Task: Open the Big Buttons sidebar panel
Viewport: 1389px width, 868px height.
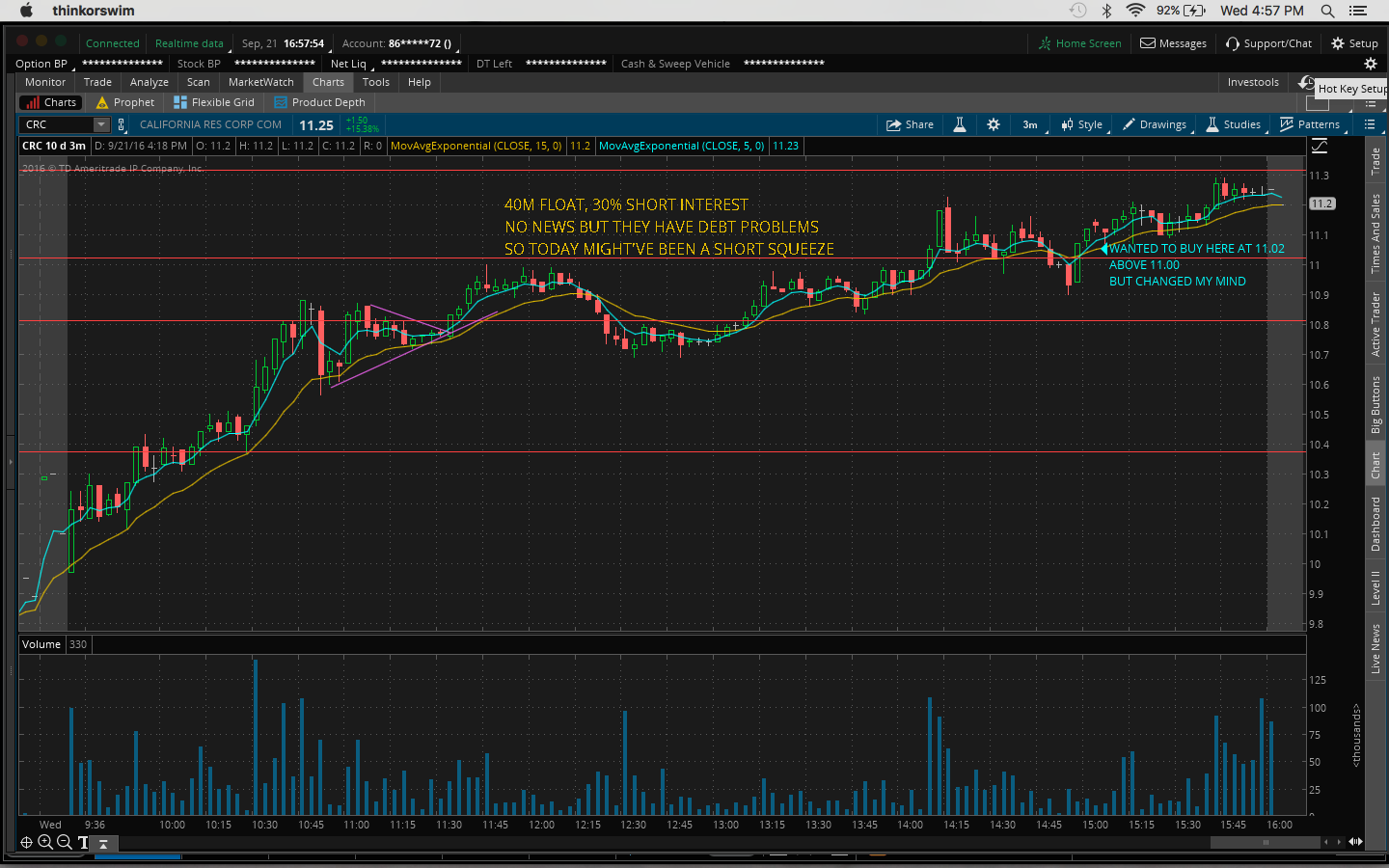Action: pos(1375,405)
